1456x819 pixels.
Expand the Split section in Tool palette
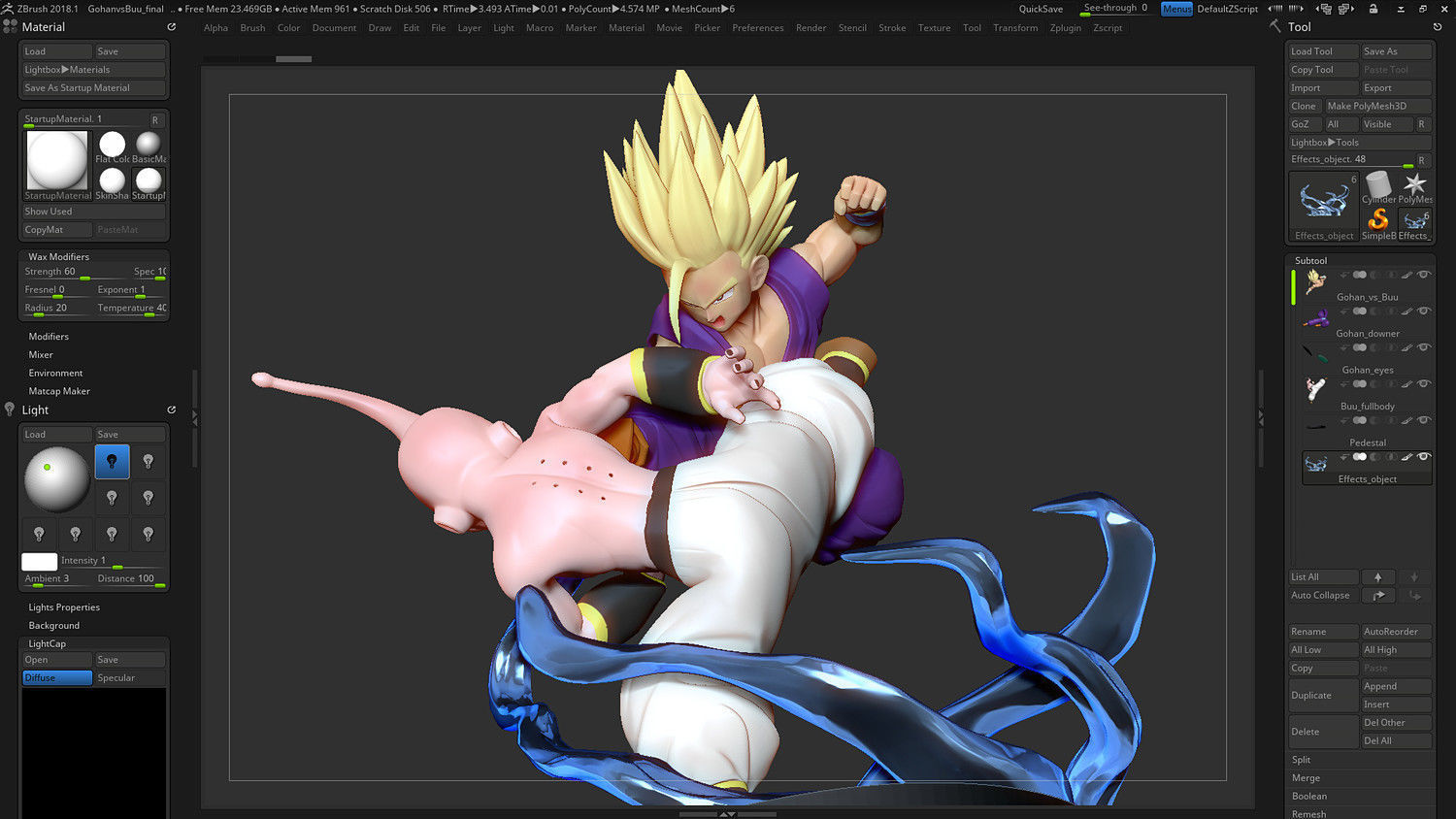click(x=1301, y=760)
